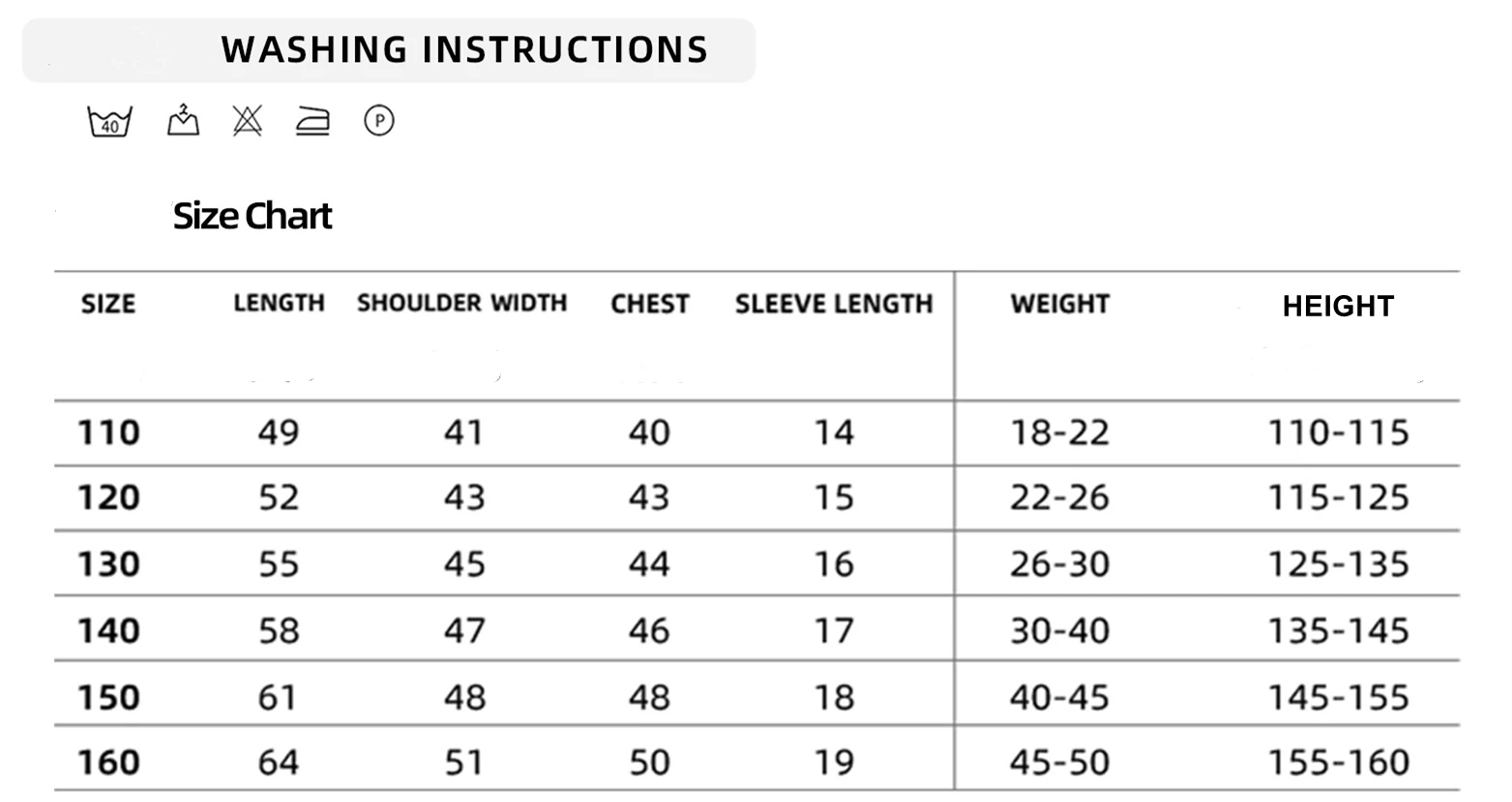The image size is (1512, 802).
Task: Click the 145-155 height cell
Action: [1339, 698]
